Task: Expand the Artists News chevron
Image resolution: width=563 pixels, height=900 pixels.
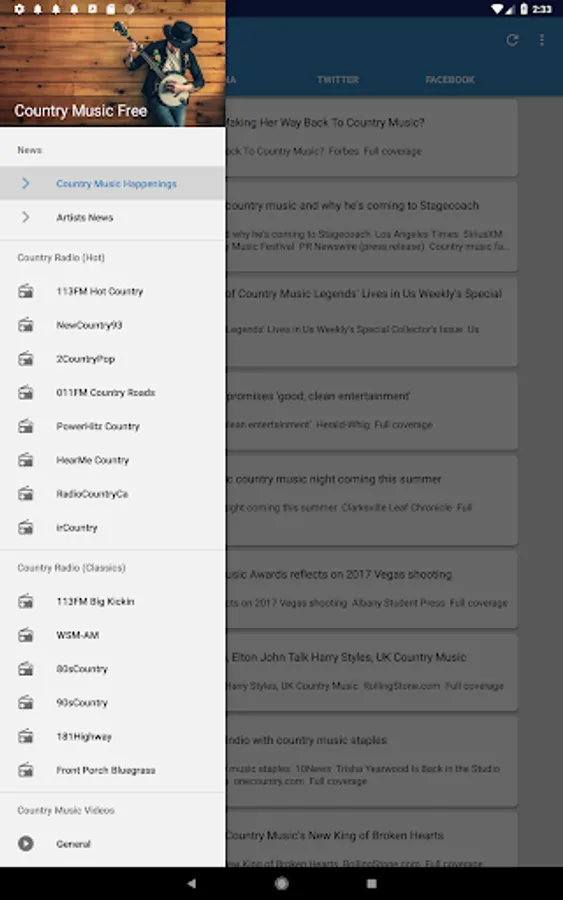Action: pyautogui.click(x=26, y=217)
